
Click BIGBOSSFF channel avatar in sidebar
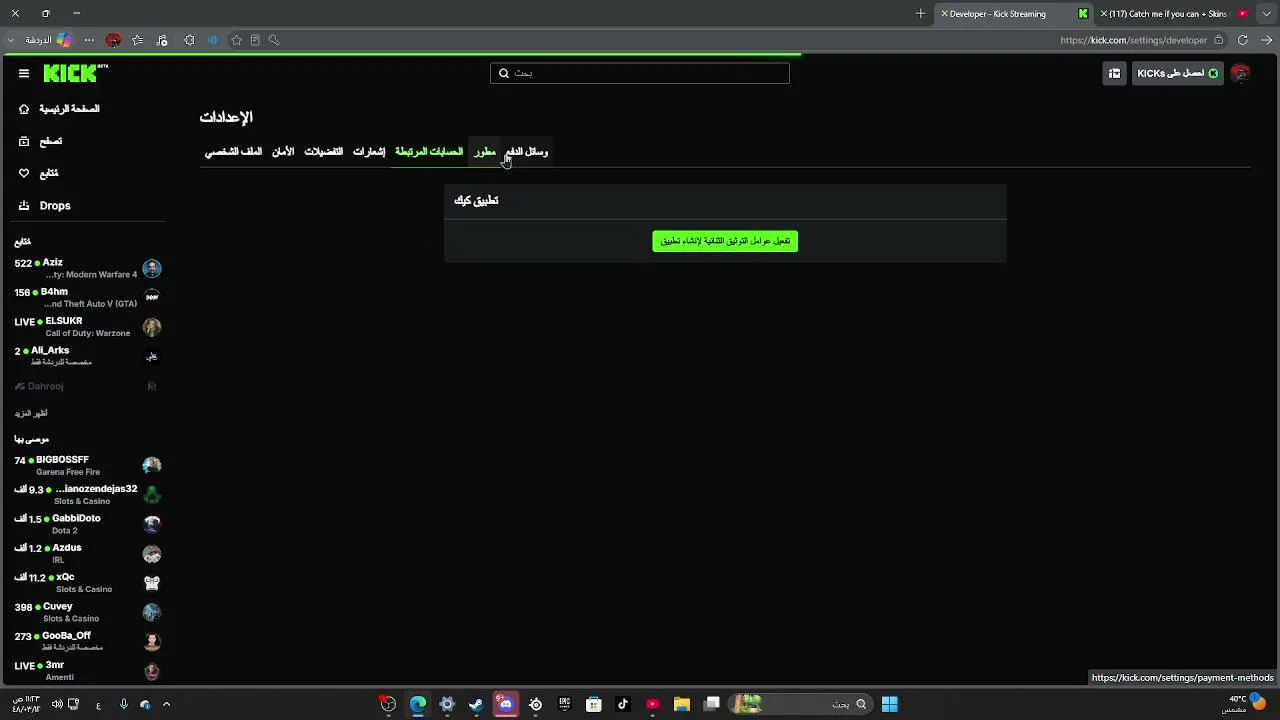(152, 465)
